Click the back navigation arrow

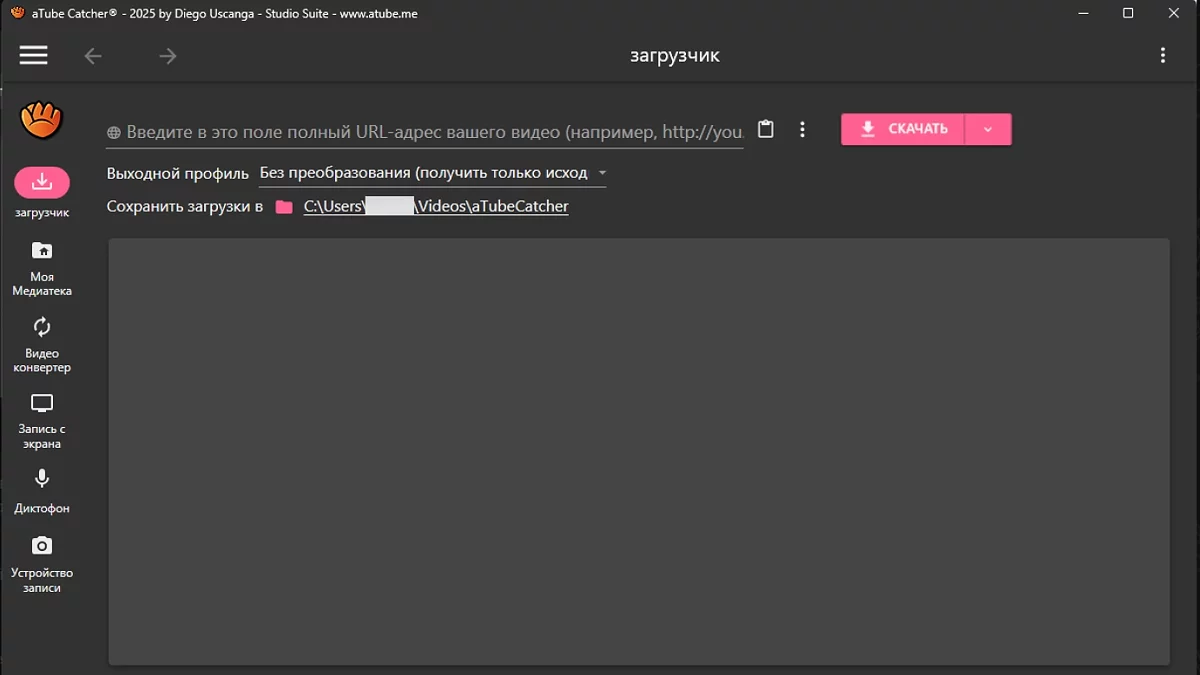click(93, 56)
